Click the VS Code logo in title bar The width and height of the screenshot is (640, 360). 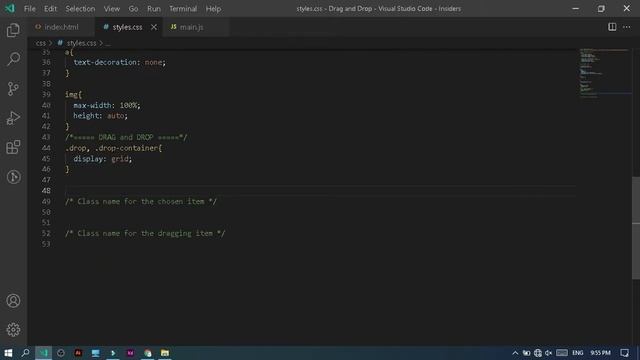[9, 9]
